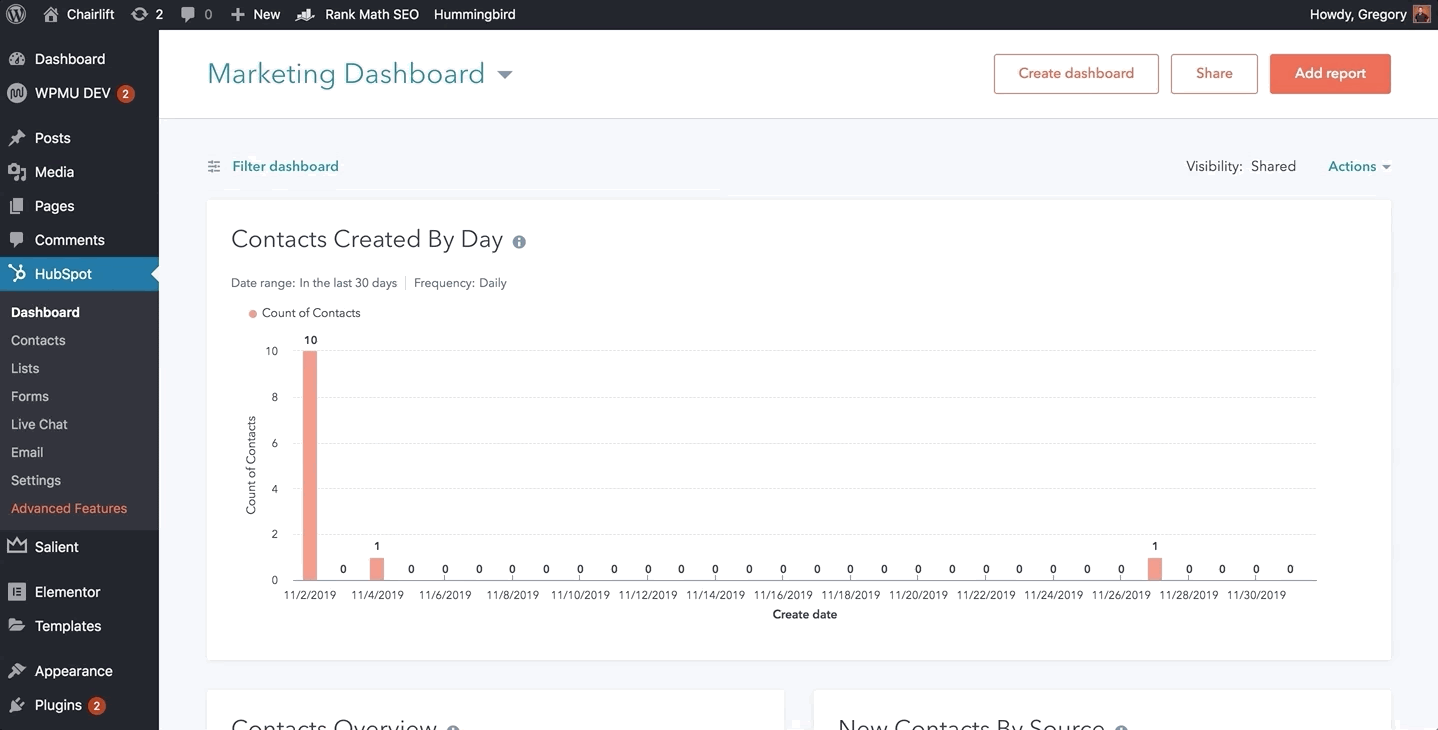Click the Elementor icon in sidebar
The image size is (1438, 730).
tap(17, 592)
